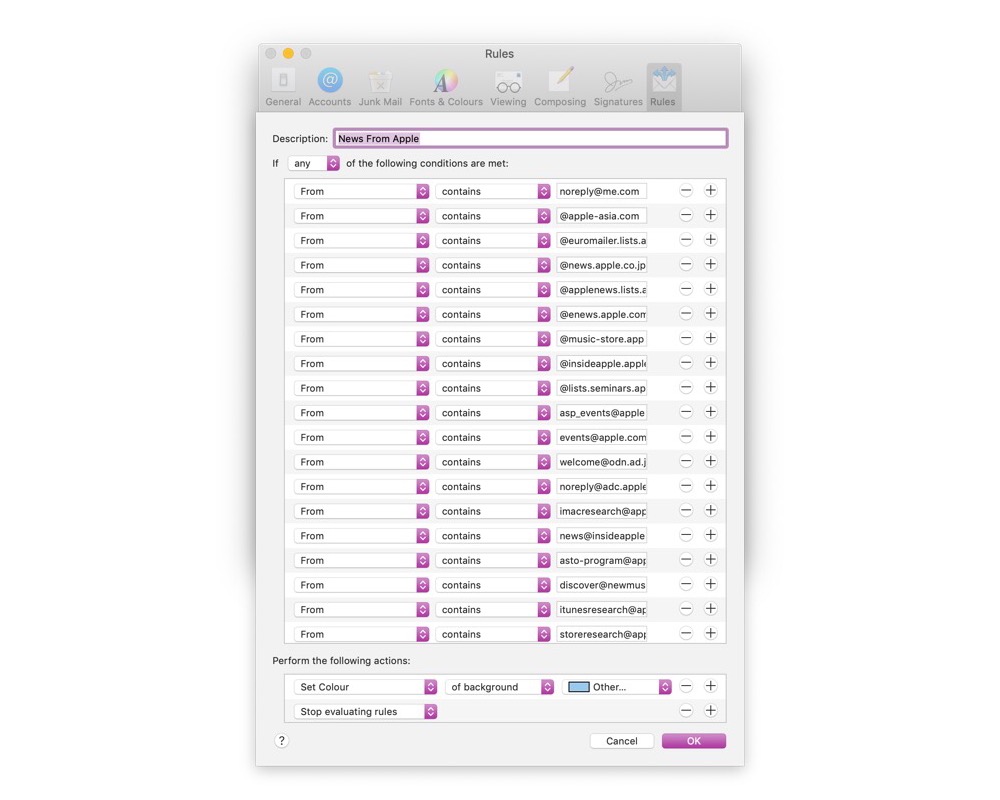Open Fonts & Colours preferences
Image resolution: width=1000 pixels, height=800 pixels.
(x=445, y=87)
